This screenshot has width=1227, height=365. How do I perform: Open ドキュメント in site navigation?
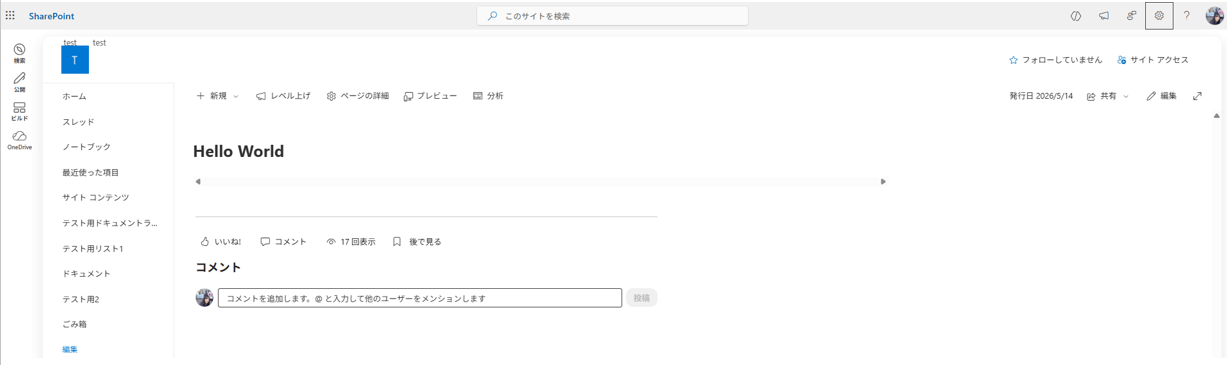click(x=86, y=273)
